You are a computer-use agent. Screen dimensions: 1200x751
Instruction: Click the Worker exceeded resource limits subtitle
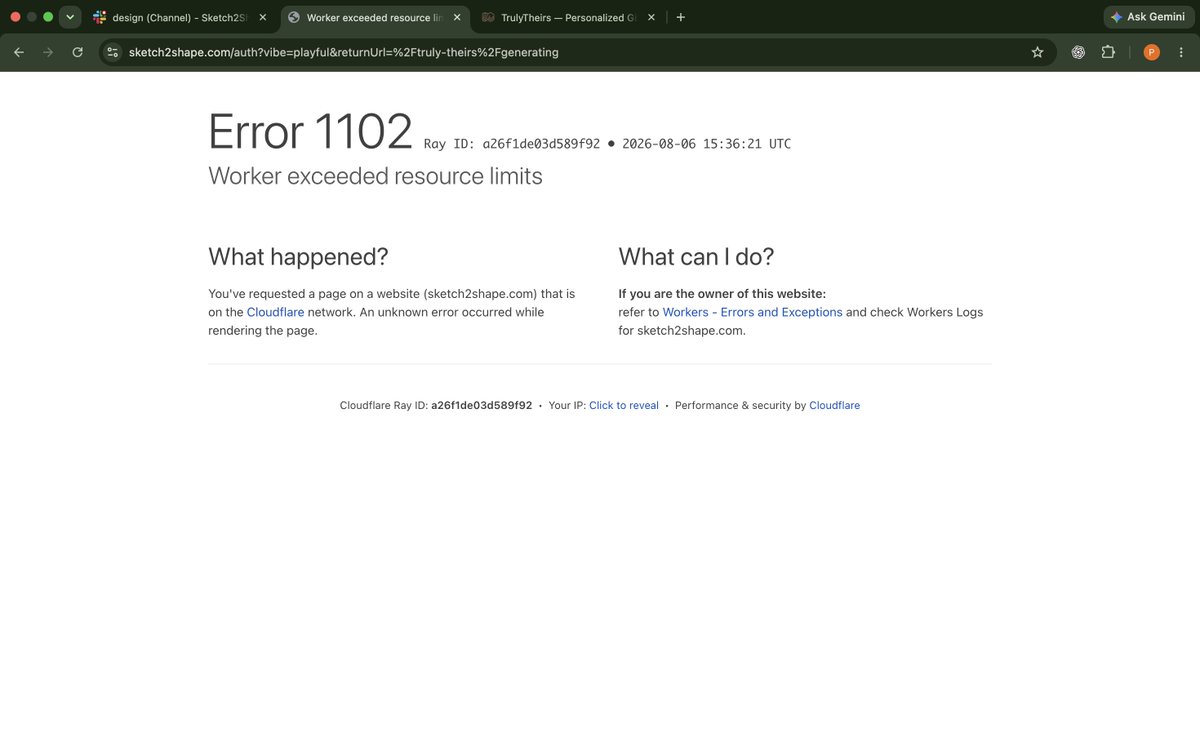point(375,176)
